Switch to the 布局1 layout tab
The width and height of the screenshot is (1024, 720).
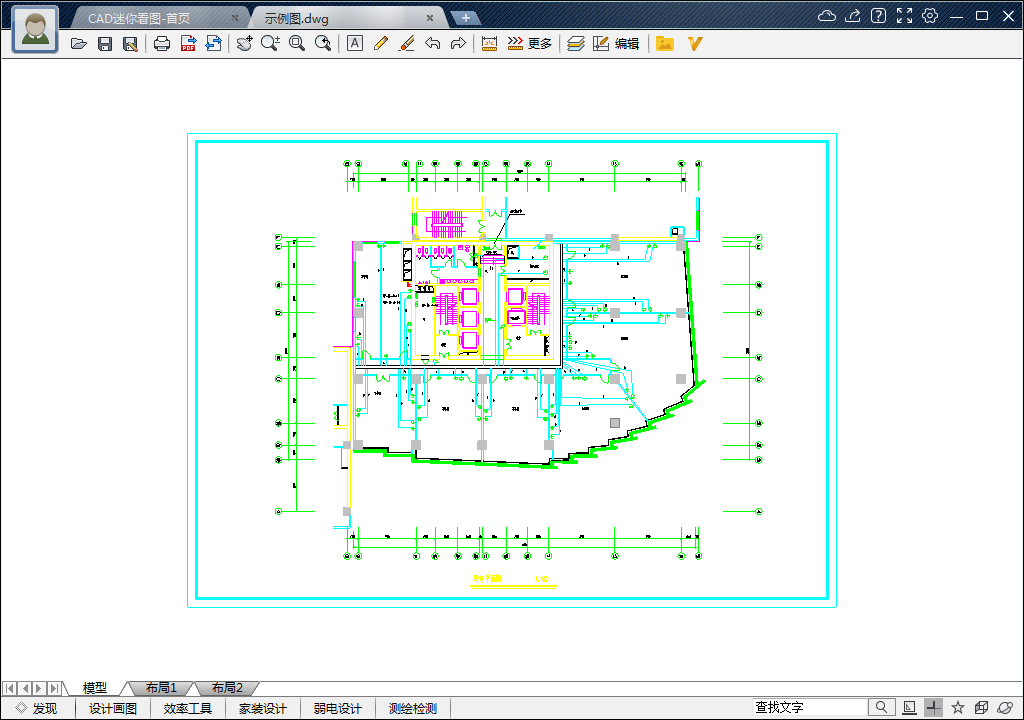coord(161,688)
